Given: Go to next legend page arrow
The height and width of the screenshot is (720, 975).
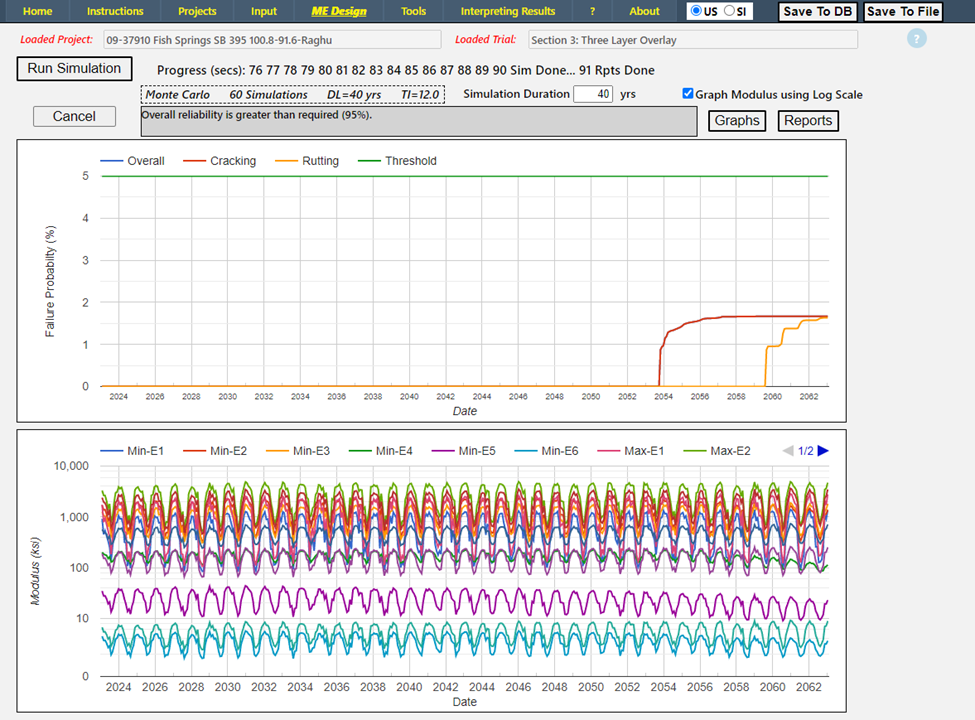Looking at the screenshot, I should (823, 451).
